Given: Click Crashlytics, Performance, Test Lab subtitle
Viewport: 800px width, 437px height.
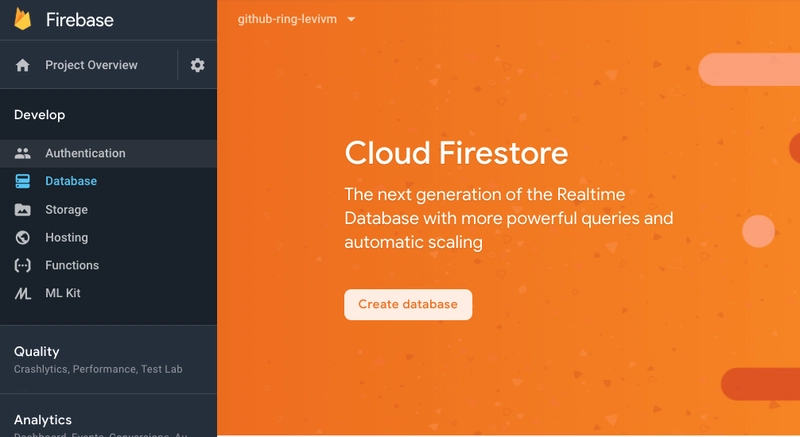Looking at the screenshot, I should (98, 369).
